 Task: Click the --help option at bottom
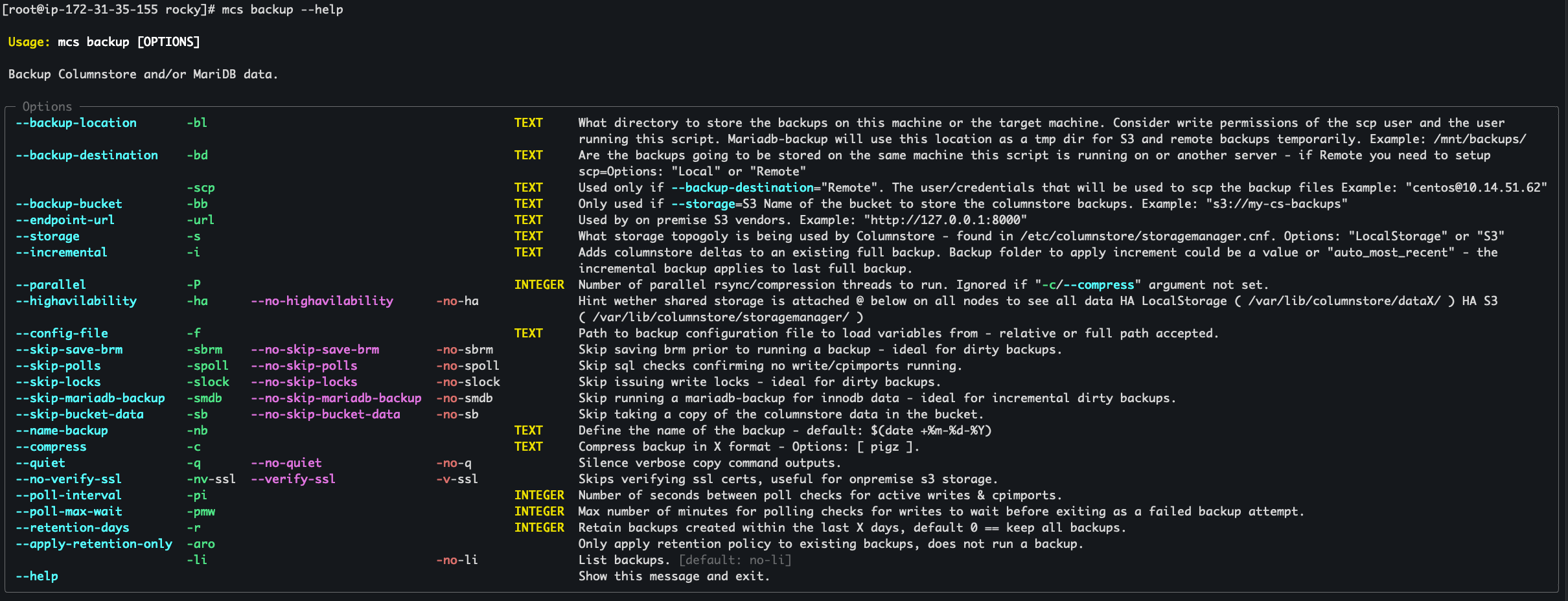(x=37, y=576)
